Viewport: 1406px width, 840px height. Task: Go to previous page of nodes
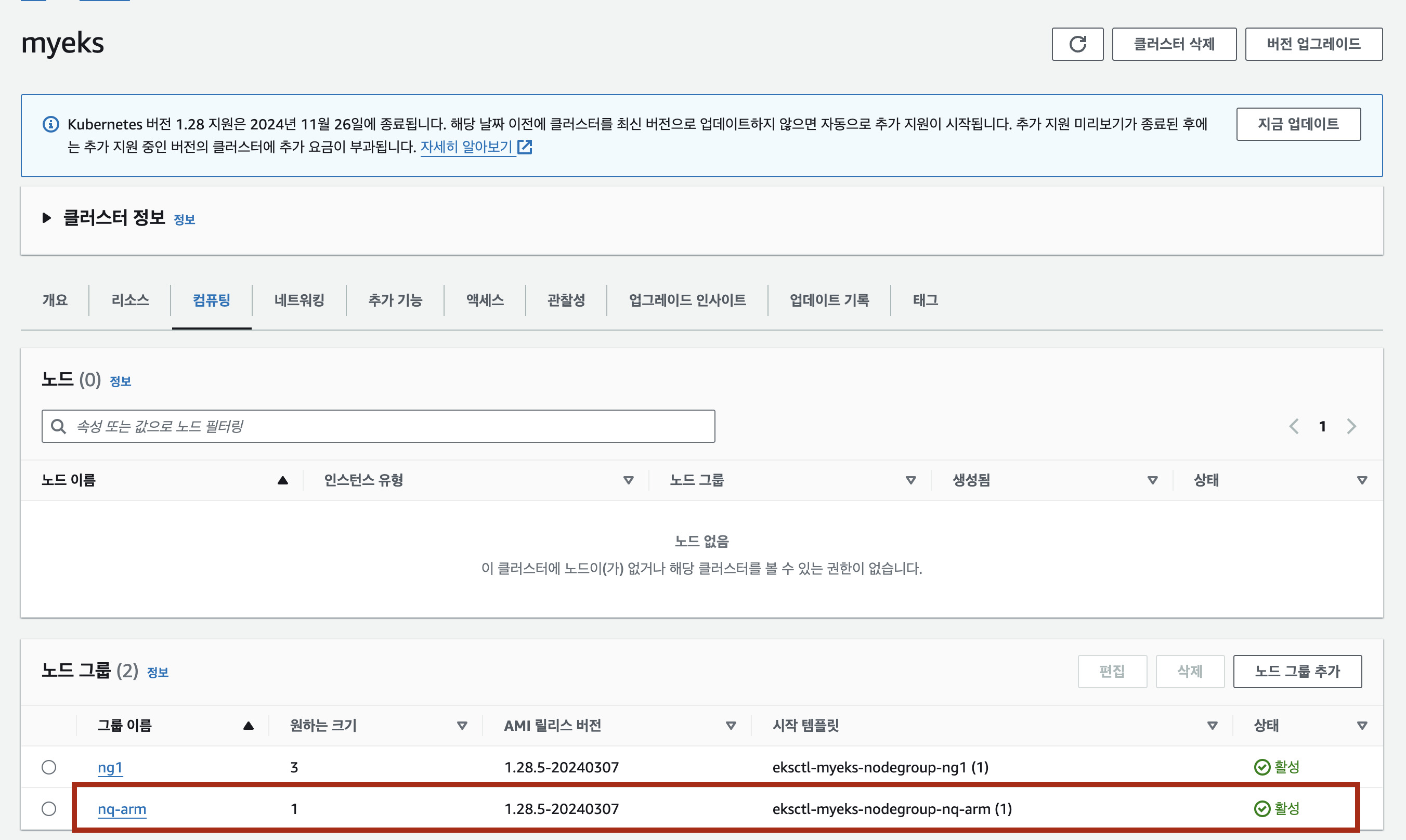(x=1293, y=426)
